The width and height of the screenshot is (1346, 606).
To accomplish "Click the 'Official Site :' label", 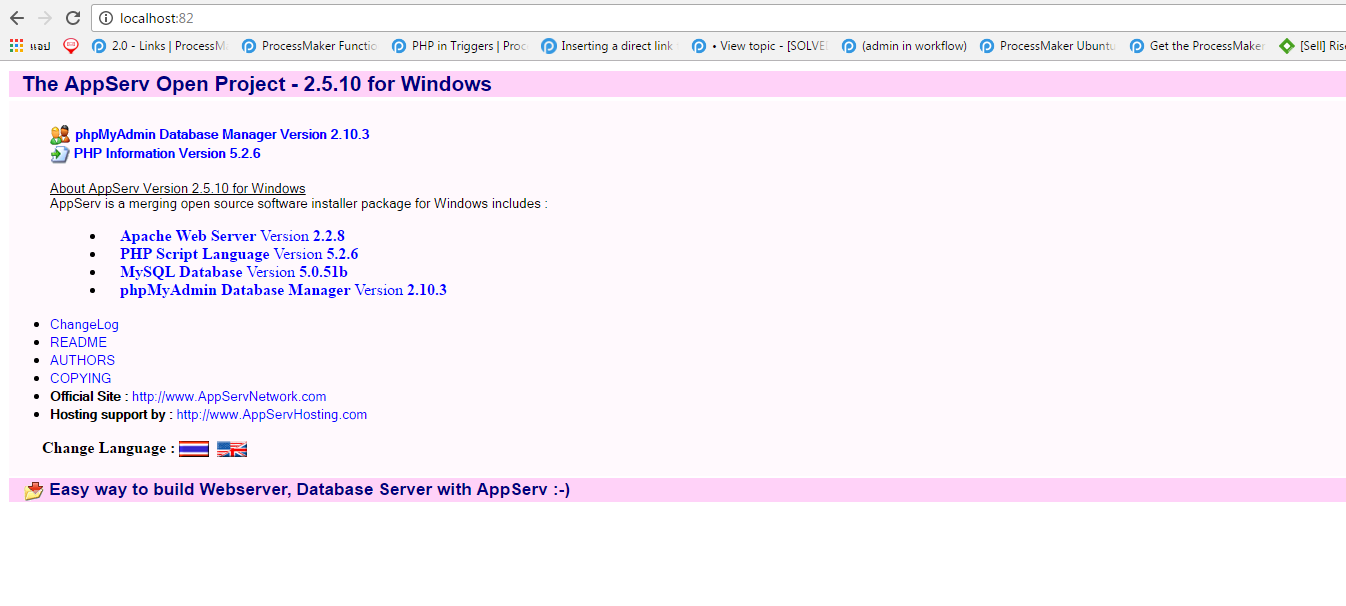I will coord(89,396).
